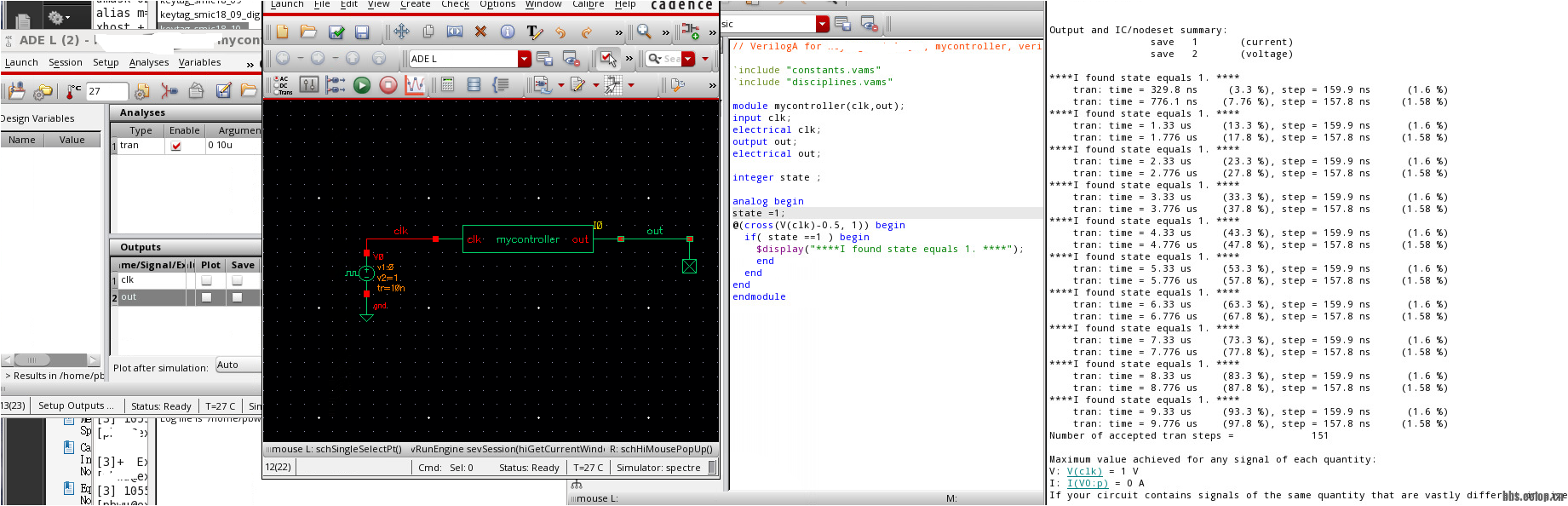Toggle the Enable checkbox for tran analysis
Viewport: 1568px width, 506px height.
[176, 146]
